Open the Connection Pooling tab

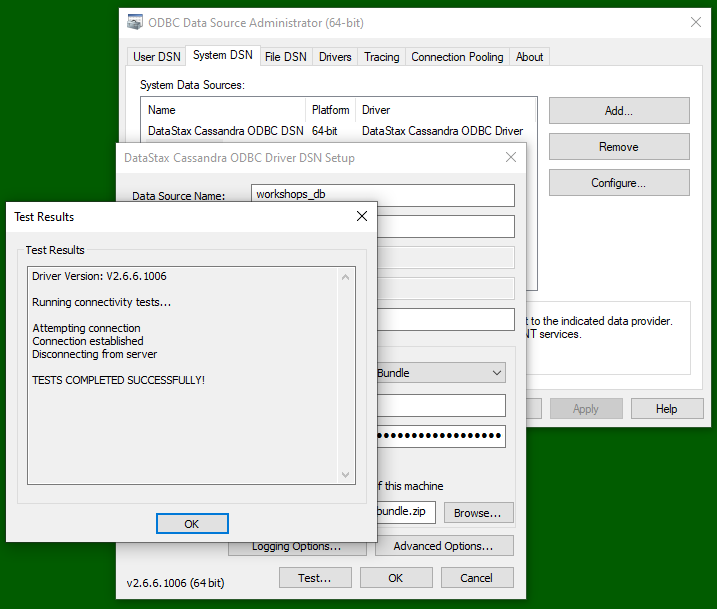click(x=457, y=57)
